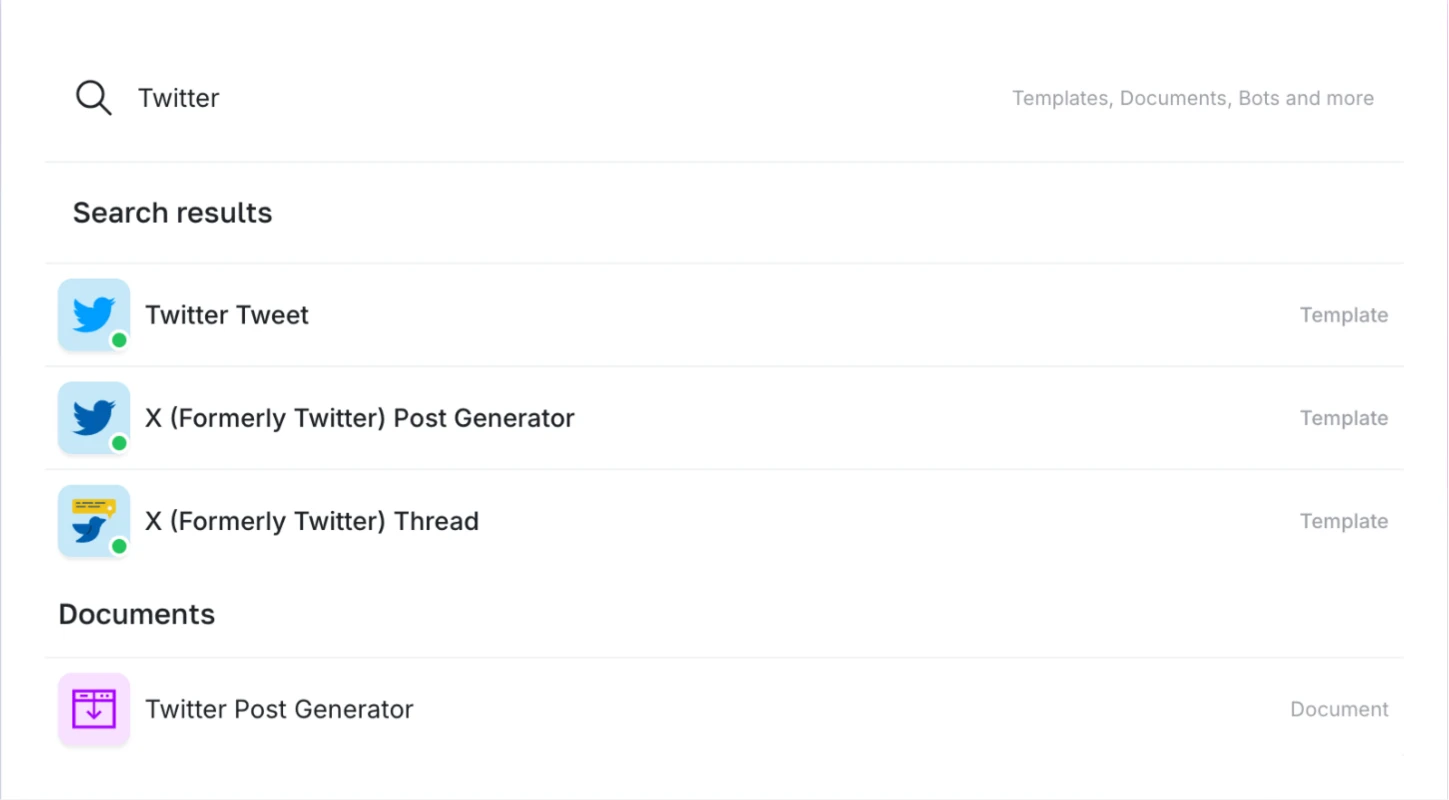Screen dimensions: 1449x800
Task: Click the Template label beside X Thread
Action: 1344,521
